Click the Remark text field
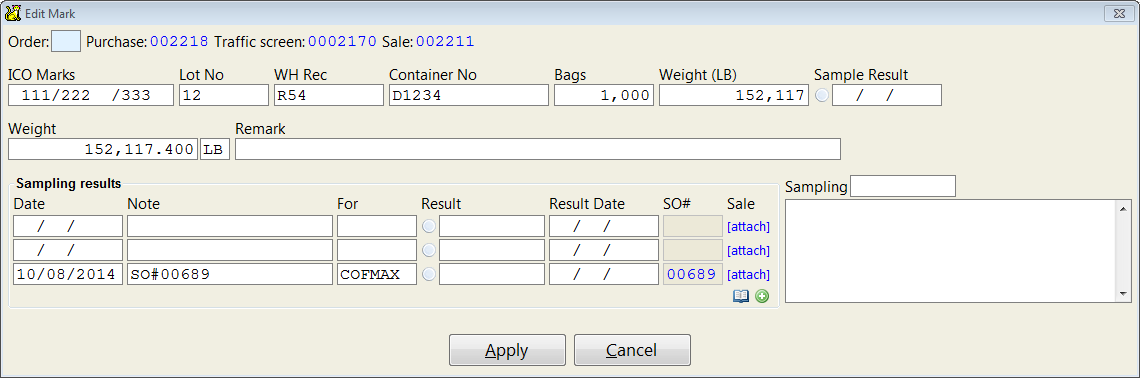 [538, 149]
